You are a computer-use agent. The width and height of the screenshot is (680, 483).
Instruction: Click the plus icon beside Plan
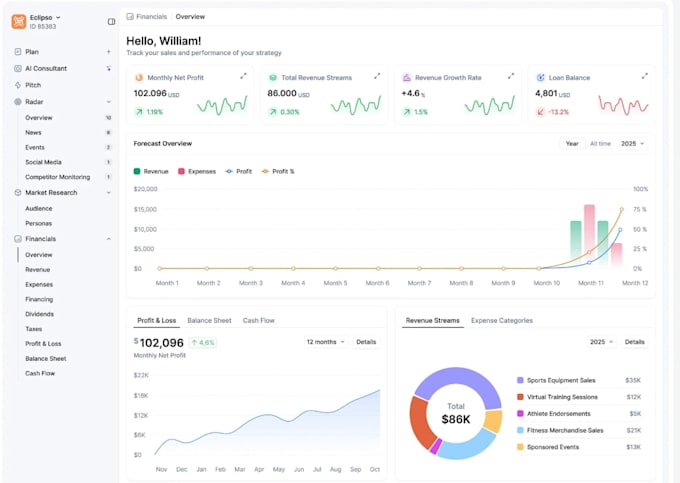108,52
